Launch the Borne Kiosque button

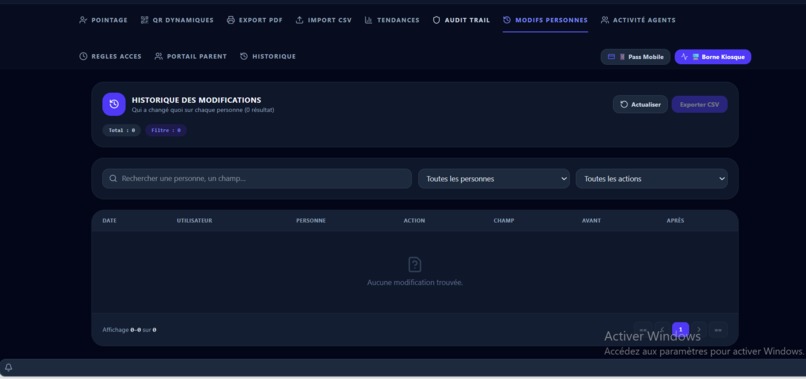tap(713, 57)
